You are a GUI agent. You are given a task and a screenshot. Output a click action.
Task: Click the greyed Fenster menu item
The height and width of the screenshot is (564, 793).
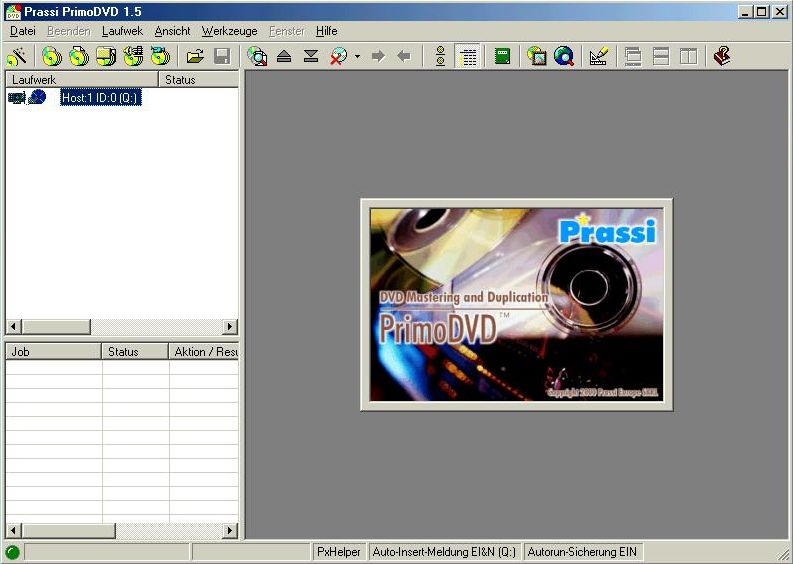(287, 31)
